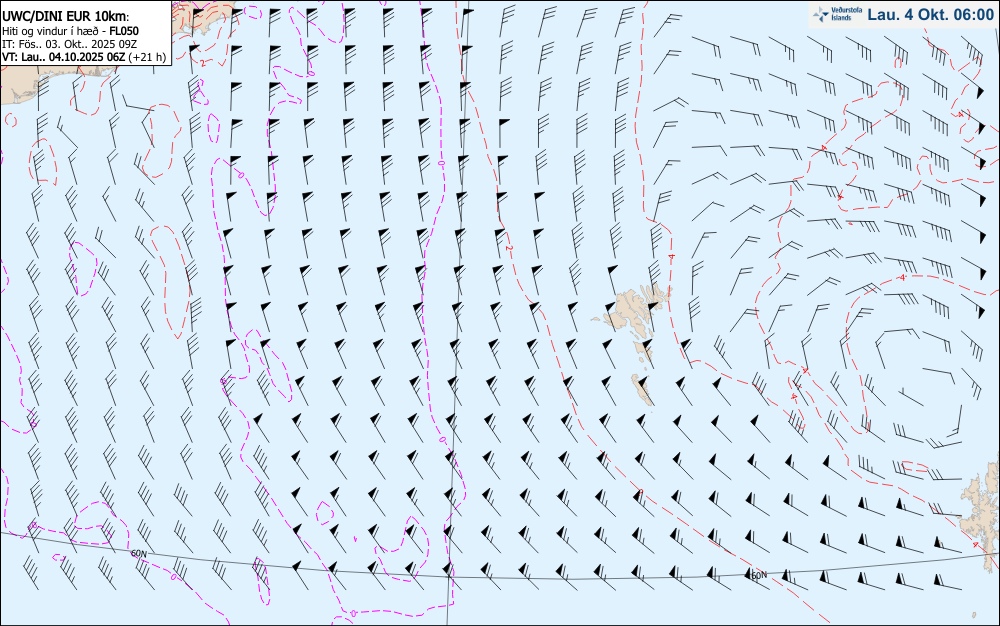Click the western 60N latitude label
Image resolution: width=1000 pixels, height=626 pixels.
pyautogui.click(x=138, y=553)
